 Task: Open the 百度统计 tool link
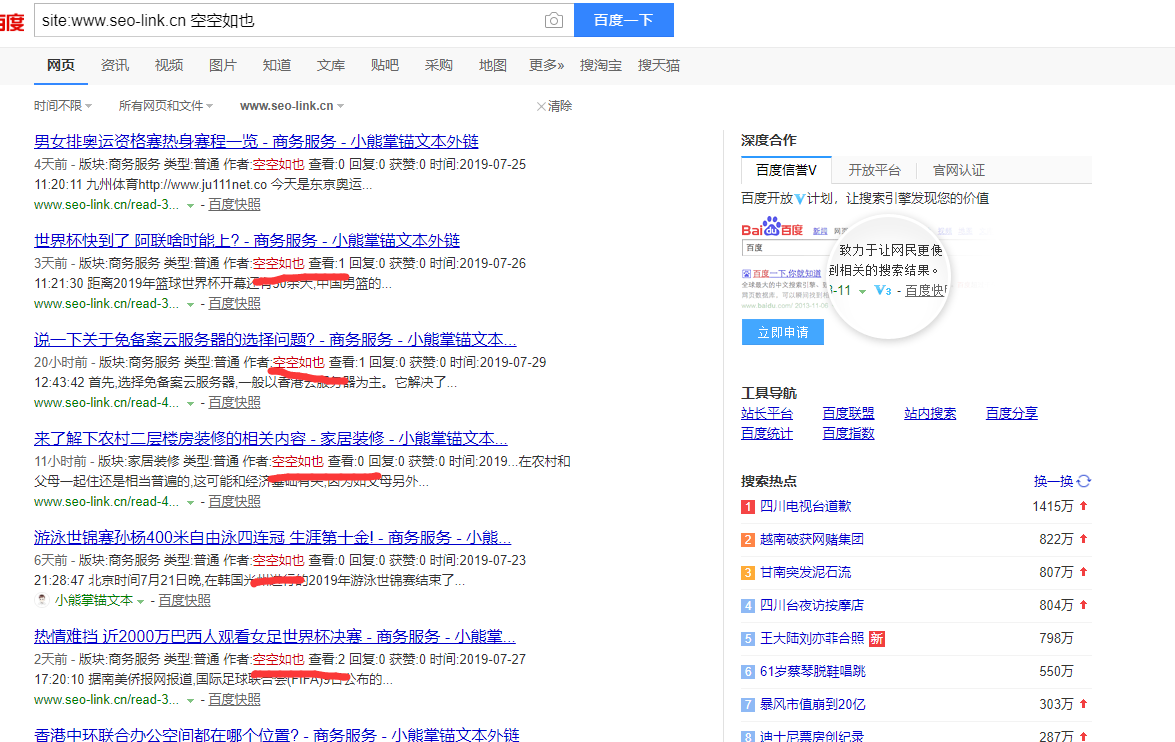pos(767,433)
